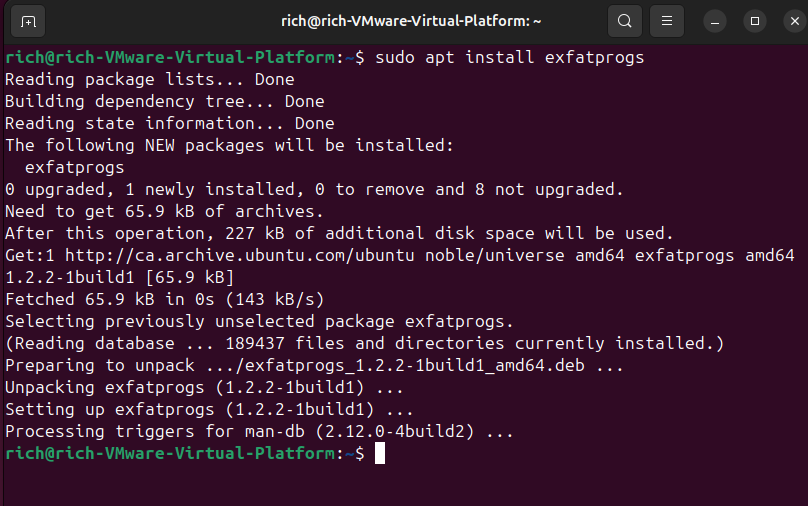Click the indented 'exfatprogs' package name
This screenshot has width=808, height=506.
(x=75, y=167)
